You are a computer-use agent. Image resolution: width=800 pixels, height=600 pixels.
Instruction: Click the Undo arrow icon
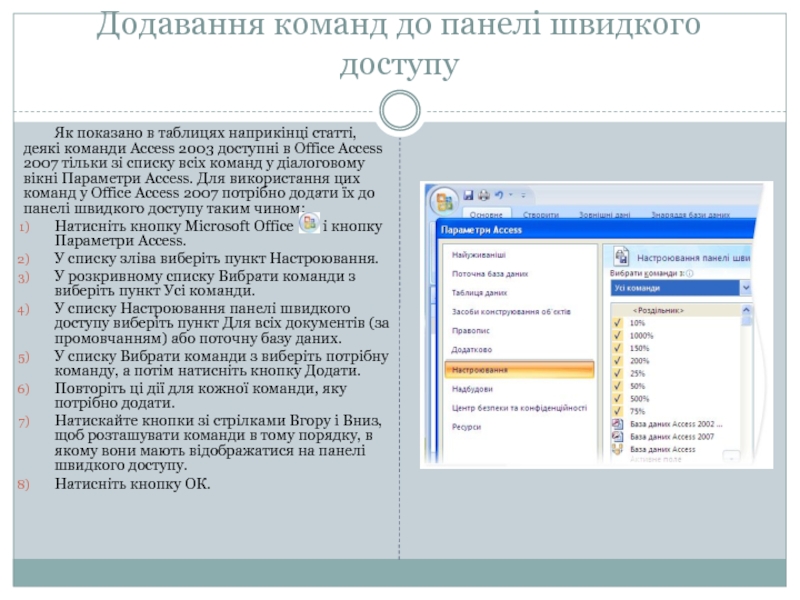[499, 194]
